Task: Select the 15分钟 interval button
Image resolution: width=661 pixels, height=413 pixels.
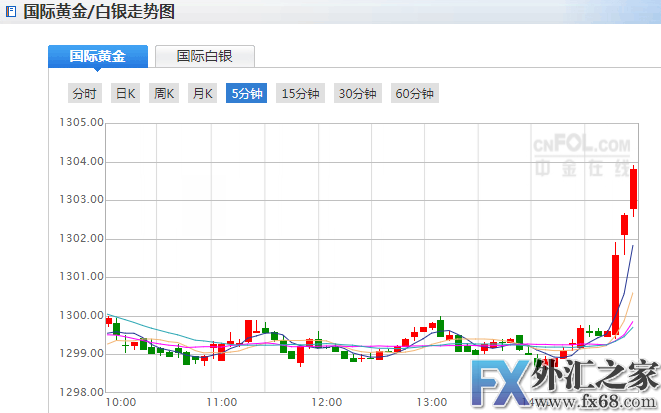Action: point(301,93)
